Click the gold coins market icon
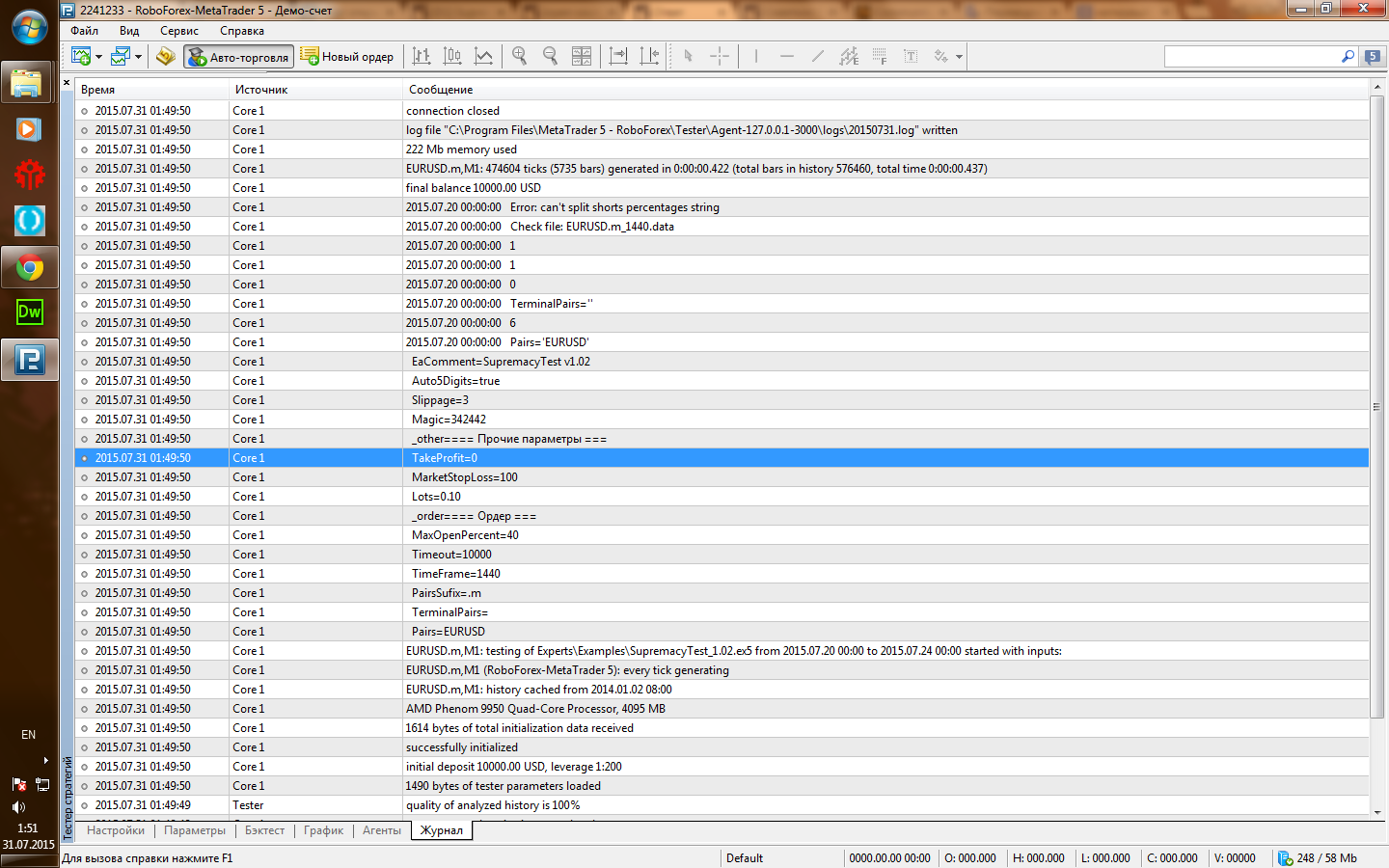The height and width of the screenshot is (868, 1389). coord(165,56)
